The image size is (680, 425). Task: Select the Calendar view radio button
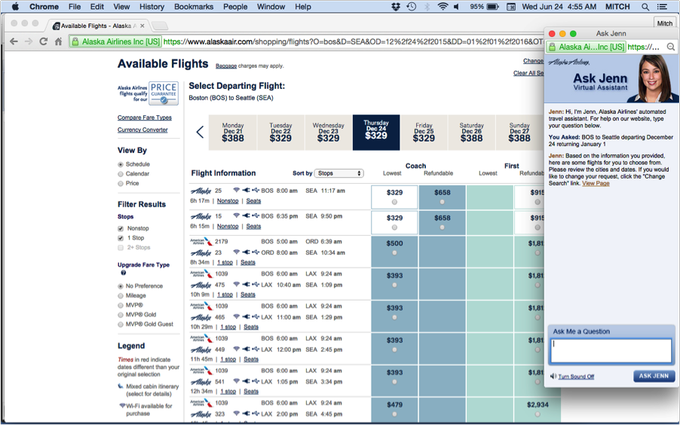click(x=121, y=174)
